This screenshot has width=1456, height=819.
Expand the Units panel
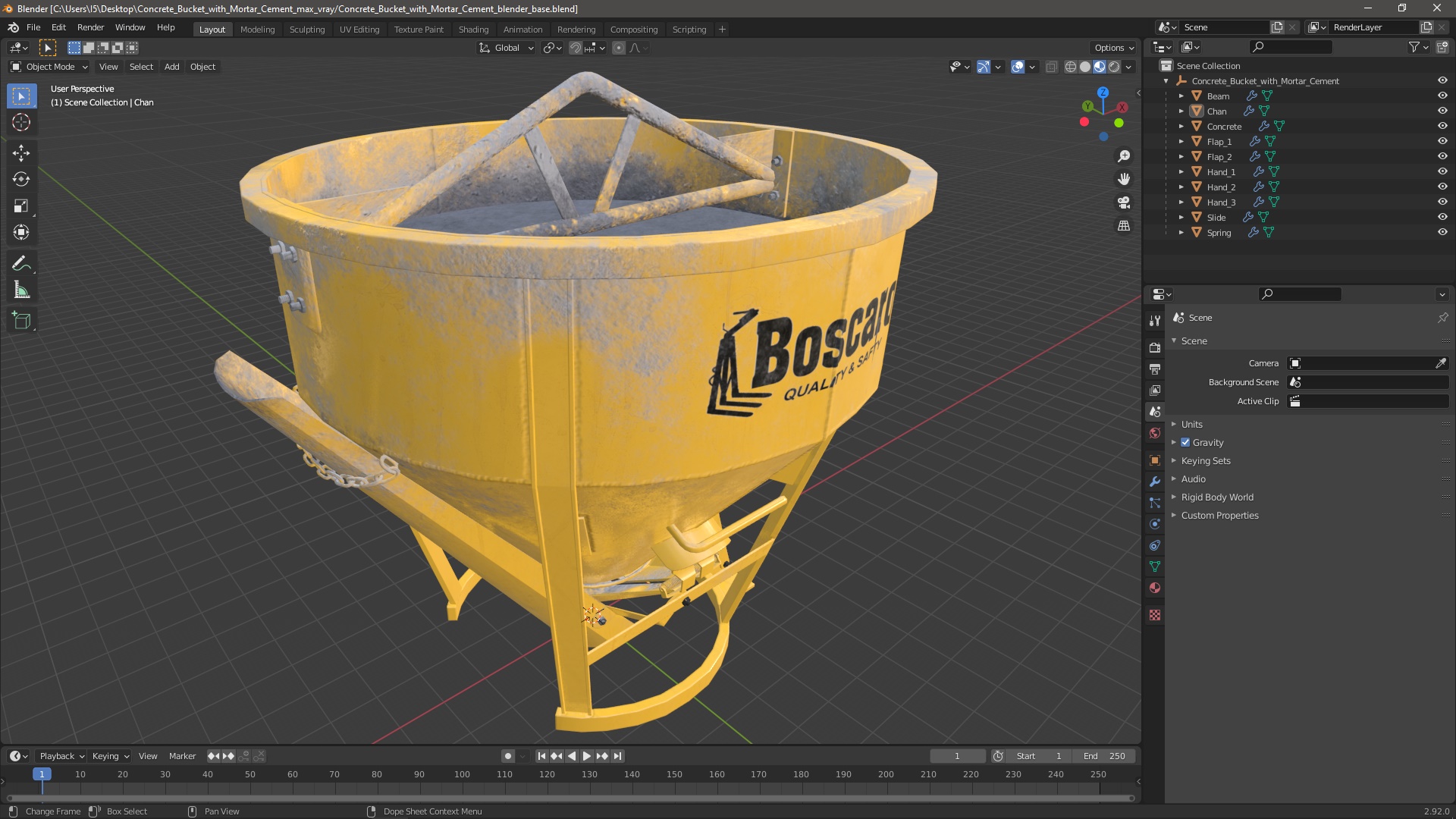(x=1191, y=424)
